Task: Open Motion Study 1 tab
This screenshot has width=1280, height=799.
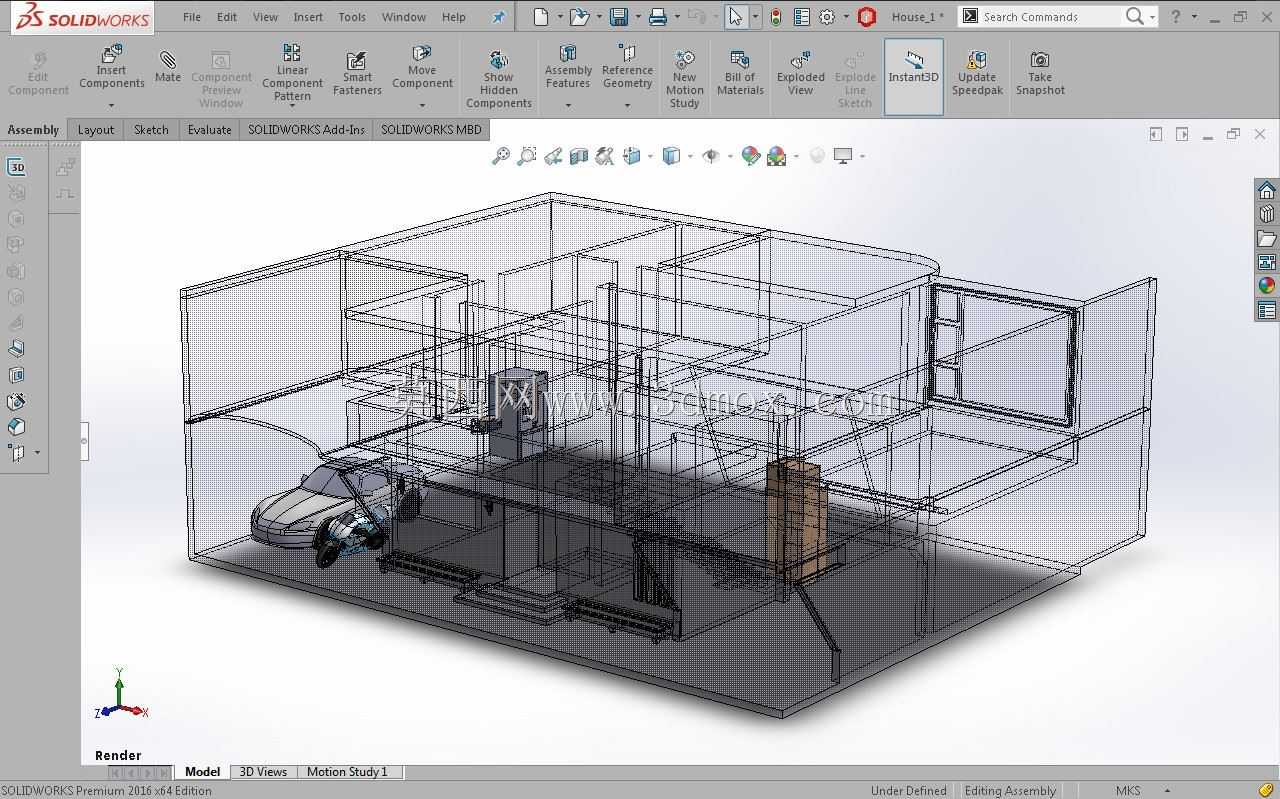Action: [x=347, y=772]
